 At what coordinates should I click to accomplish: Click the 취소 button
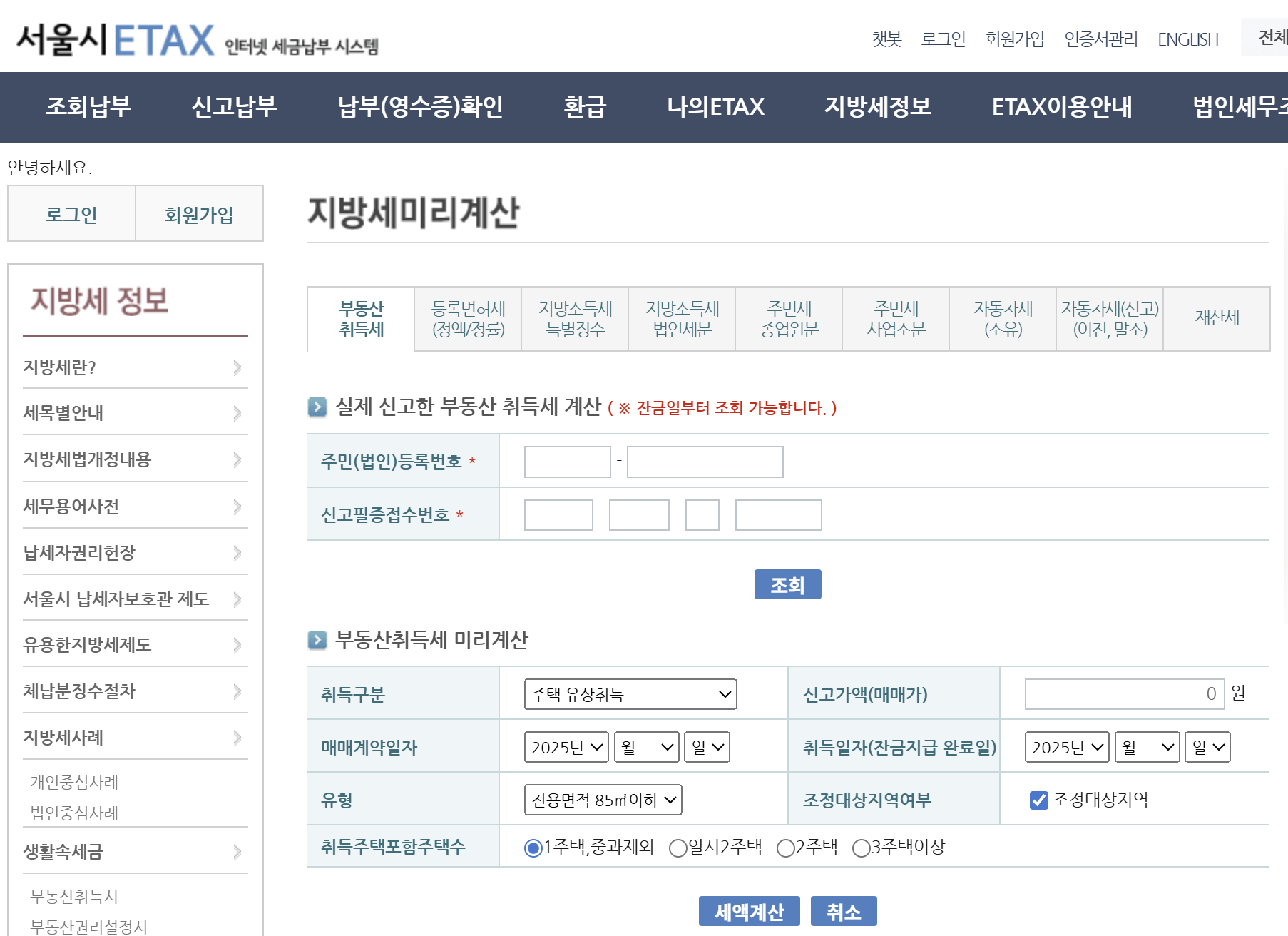click(844, 911)
